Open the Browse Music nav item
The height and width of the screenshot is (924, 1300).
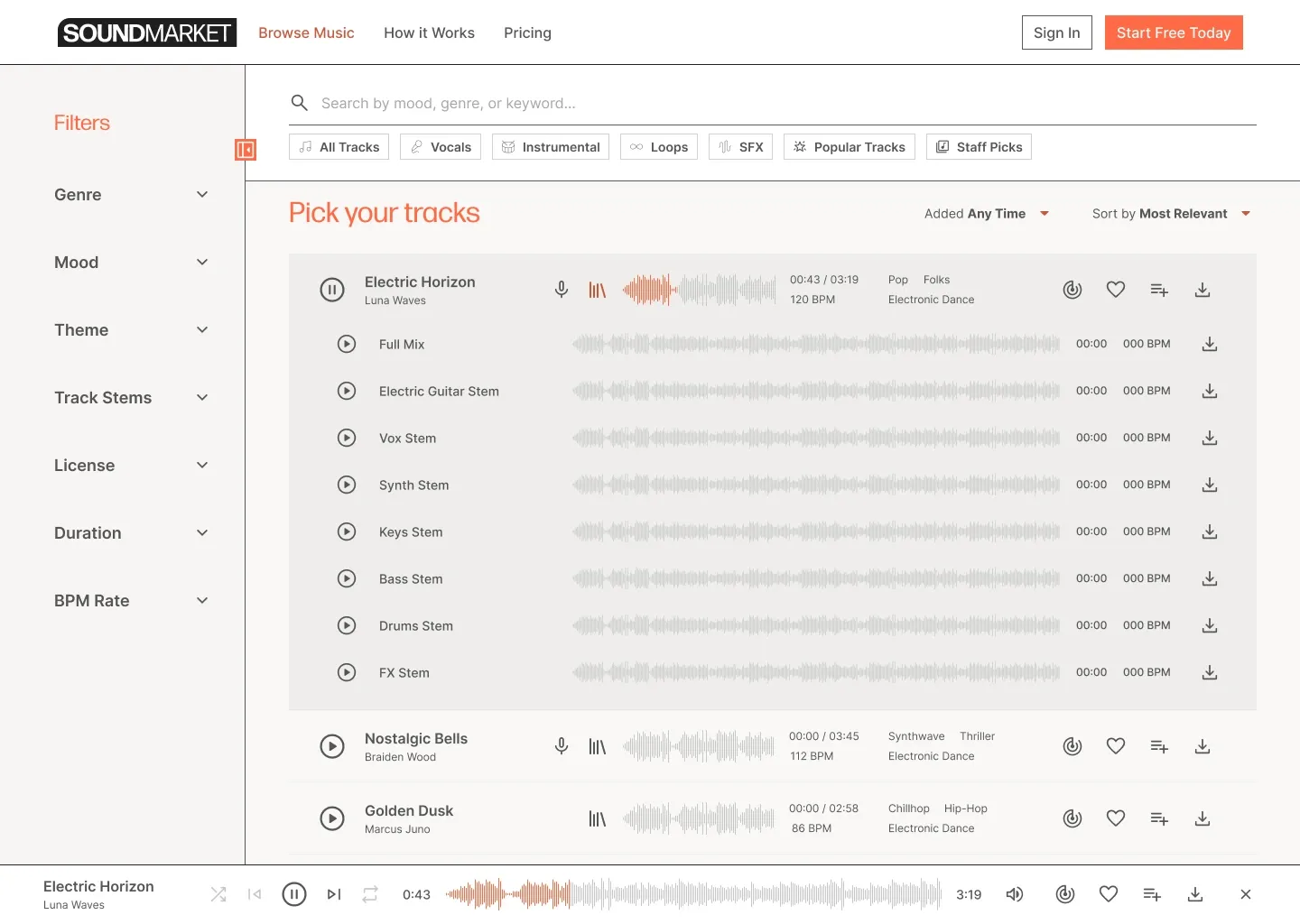[306, 32]
